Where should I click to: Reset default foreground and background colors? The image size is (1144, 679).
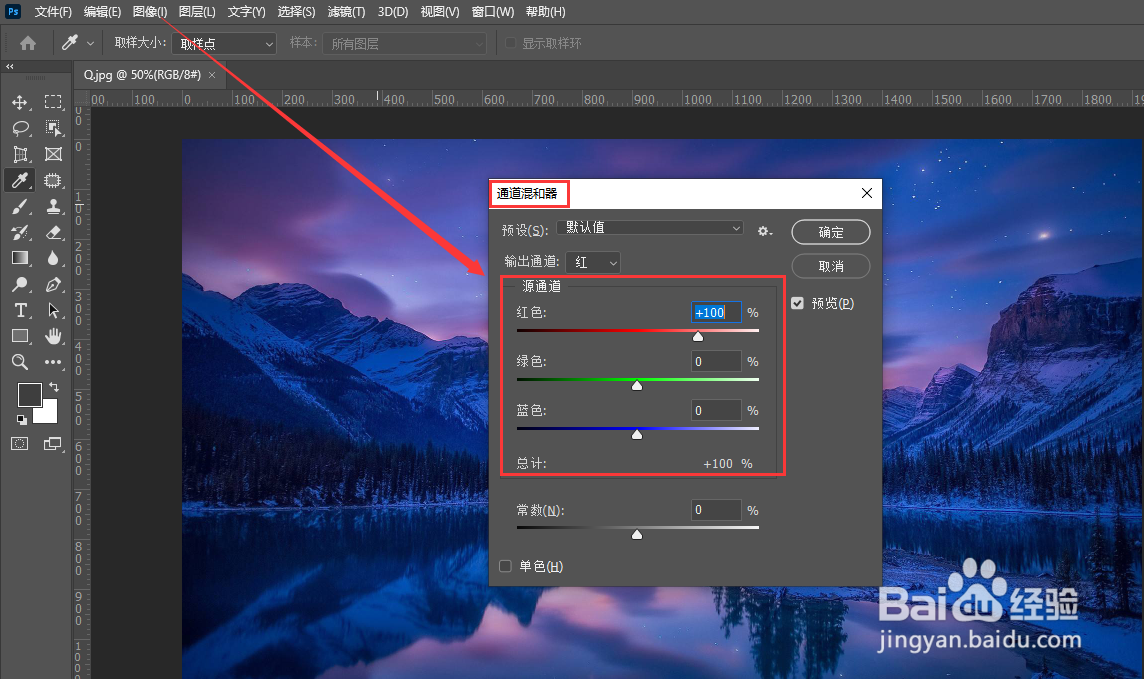click(x=22, y=420)
